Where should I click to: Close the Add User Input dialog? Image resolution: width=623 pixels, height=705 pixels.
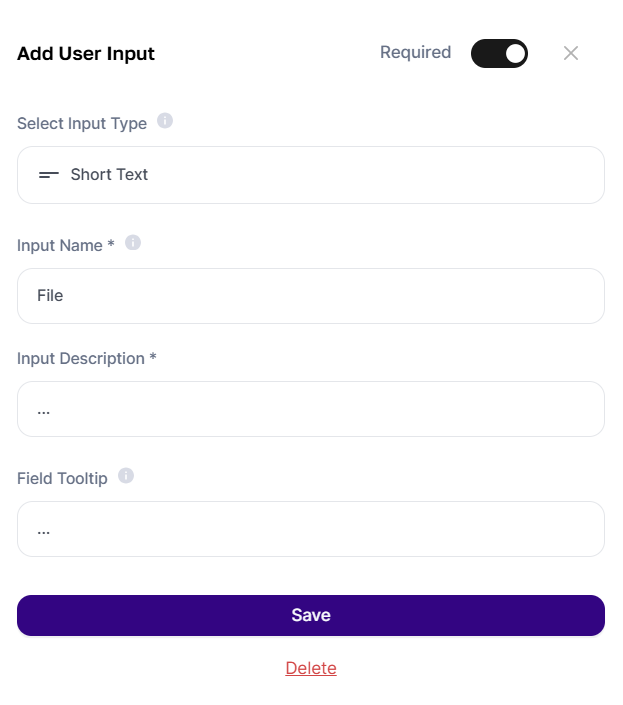[x=570, y=53]
